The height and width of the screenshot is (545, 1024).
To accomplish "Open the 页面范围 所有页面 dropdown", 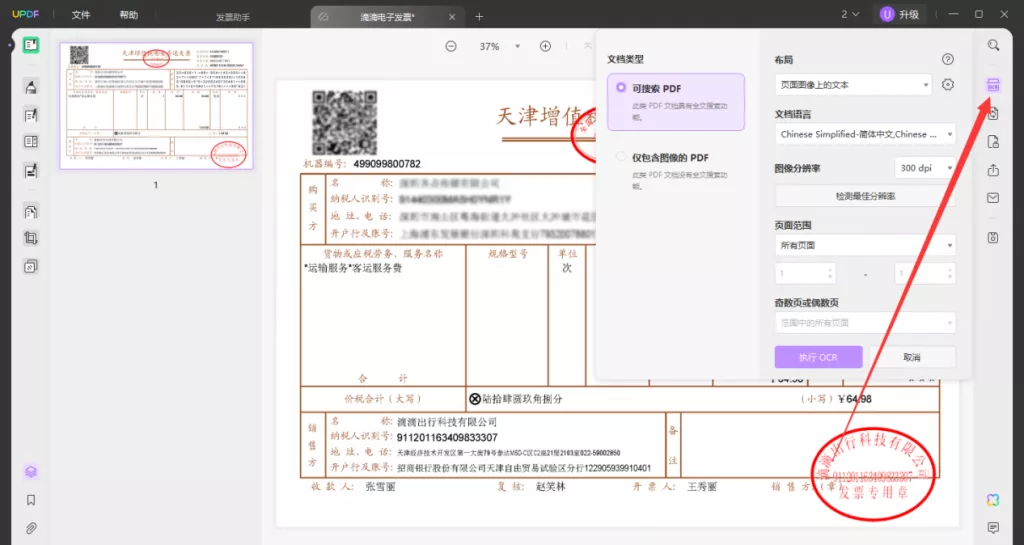I will (x=865, y=245).
